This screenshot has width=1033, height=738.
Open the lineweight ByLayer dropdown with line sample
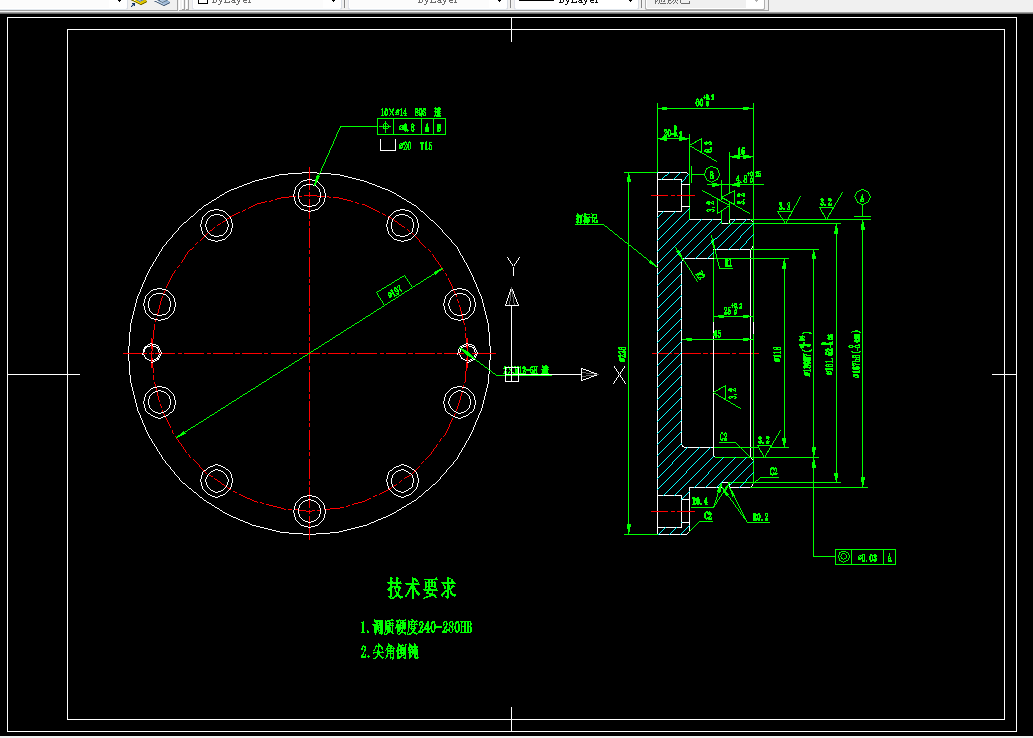(575, 2)
